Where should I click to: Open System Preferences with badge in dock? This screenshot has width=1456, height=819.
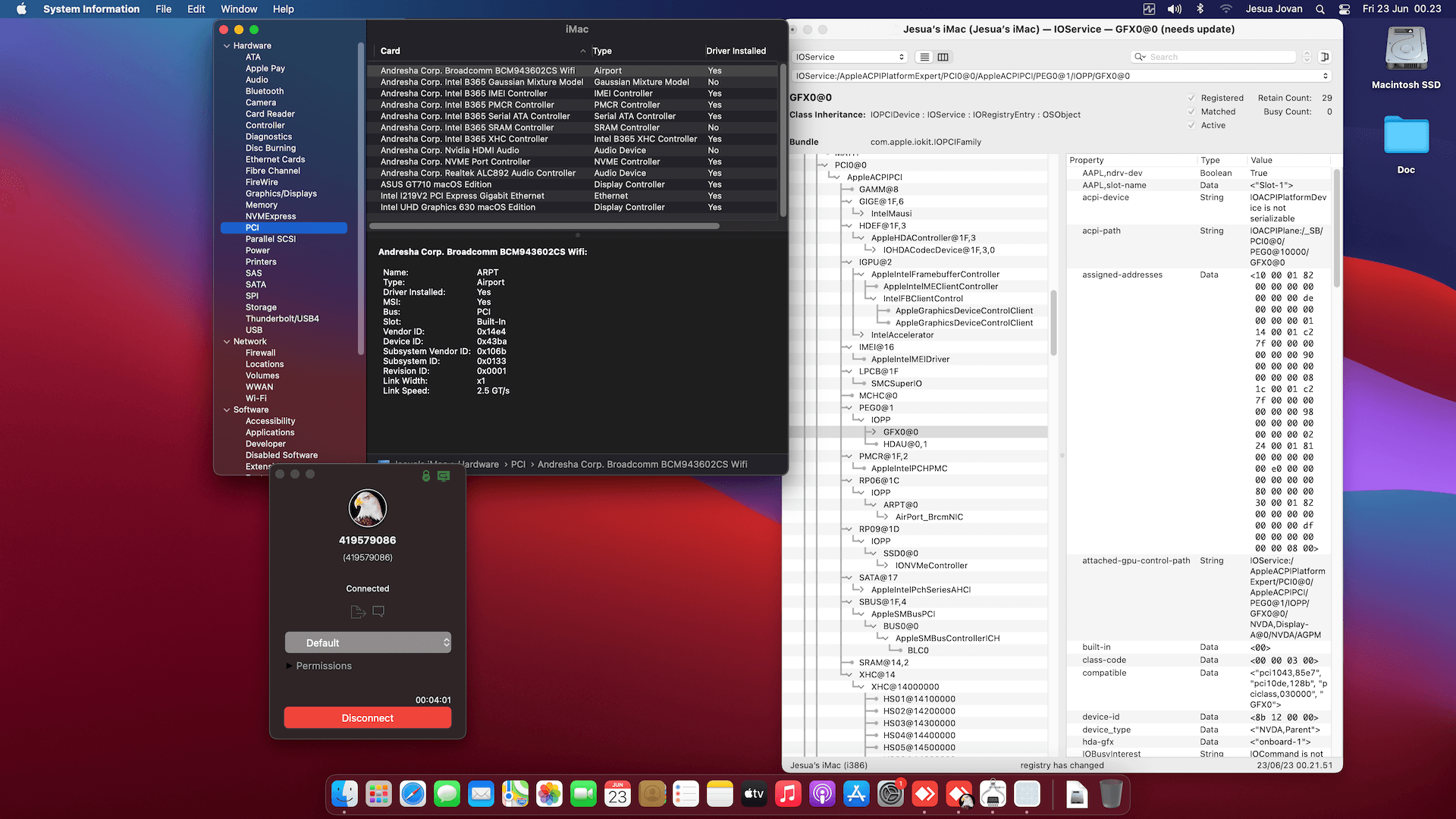(891, 794)
